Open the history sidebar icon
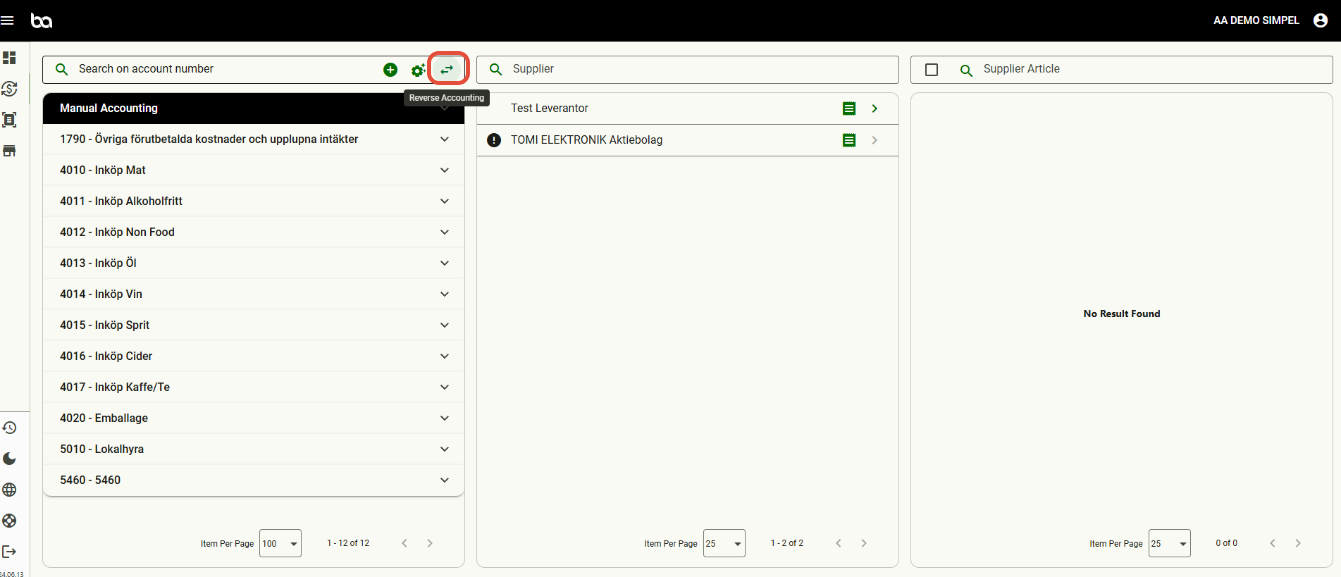The height and width of the screenshot is (577, 1341). pos(9,428)
